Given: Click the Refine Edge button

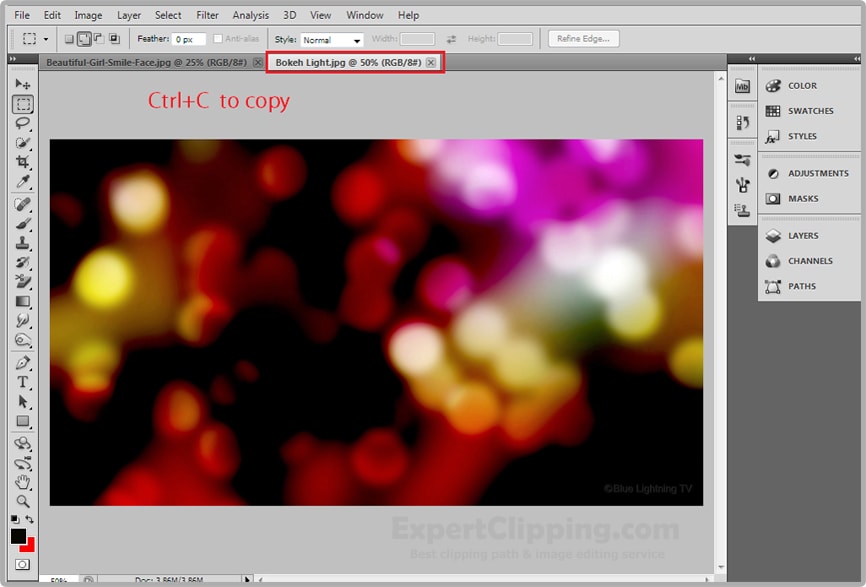Looking at the screenshot, I should pos(584,39).
